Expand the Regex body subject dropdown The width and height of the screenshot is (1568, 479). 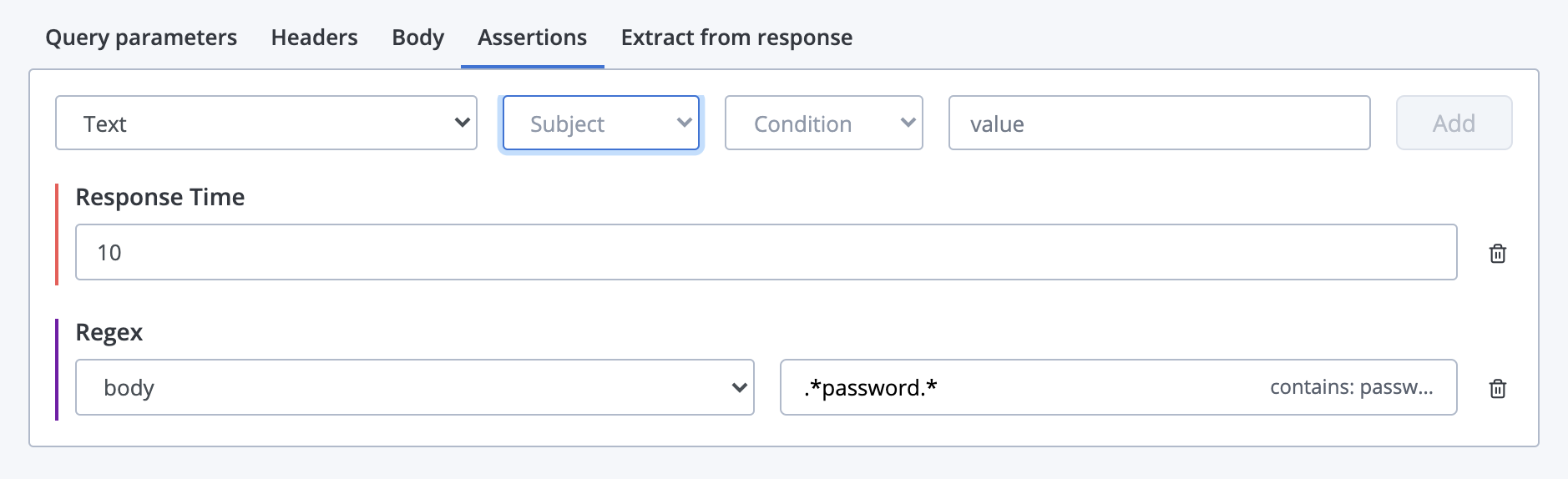(415, 387)
